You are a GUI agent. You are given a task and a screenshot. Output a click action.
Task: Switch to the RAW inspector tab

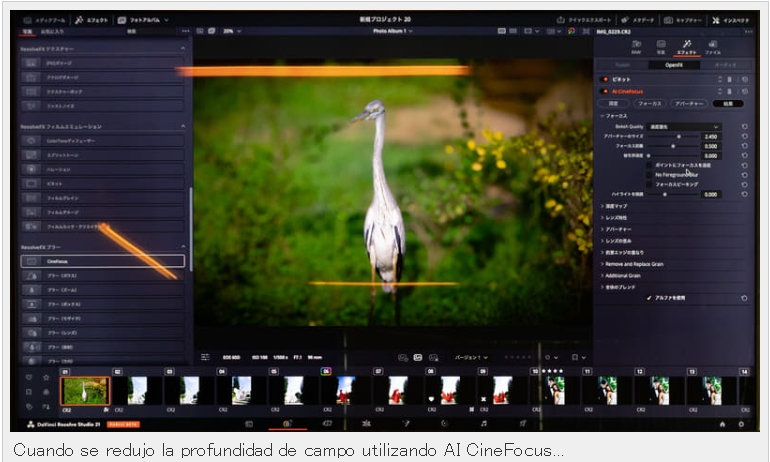tap(636, 47)
